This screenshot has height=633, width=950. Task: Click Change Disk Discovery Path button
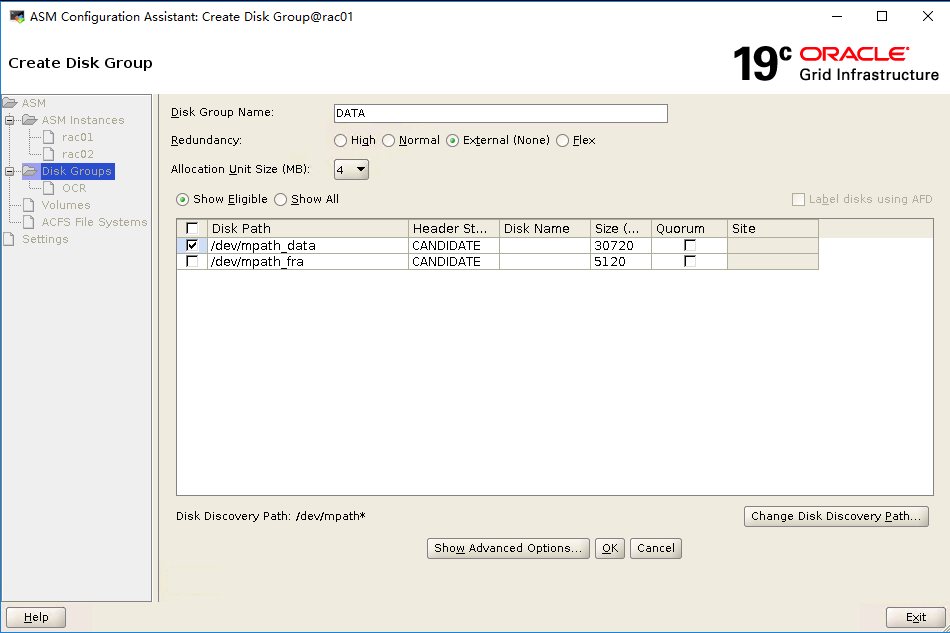[x=835, y=516]
